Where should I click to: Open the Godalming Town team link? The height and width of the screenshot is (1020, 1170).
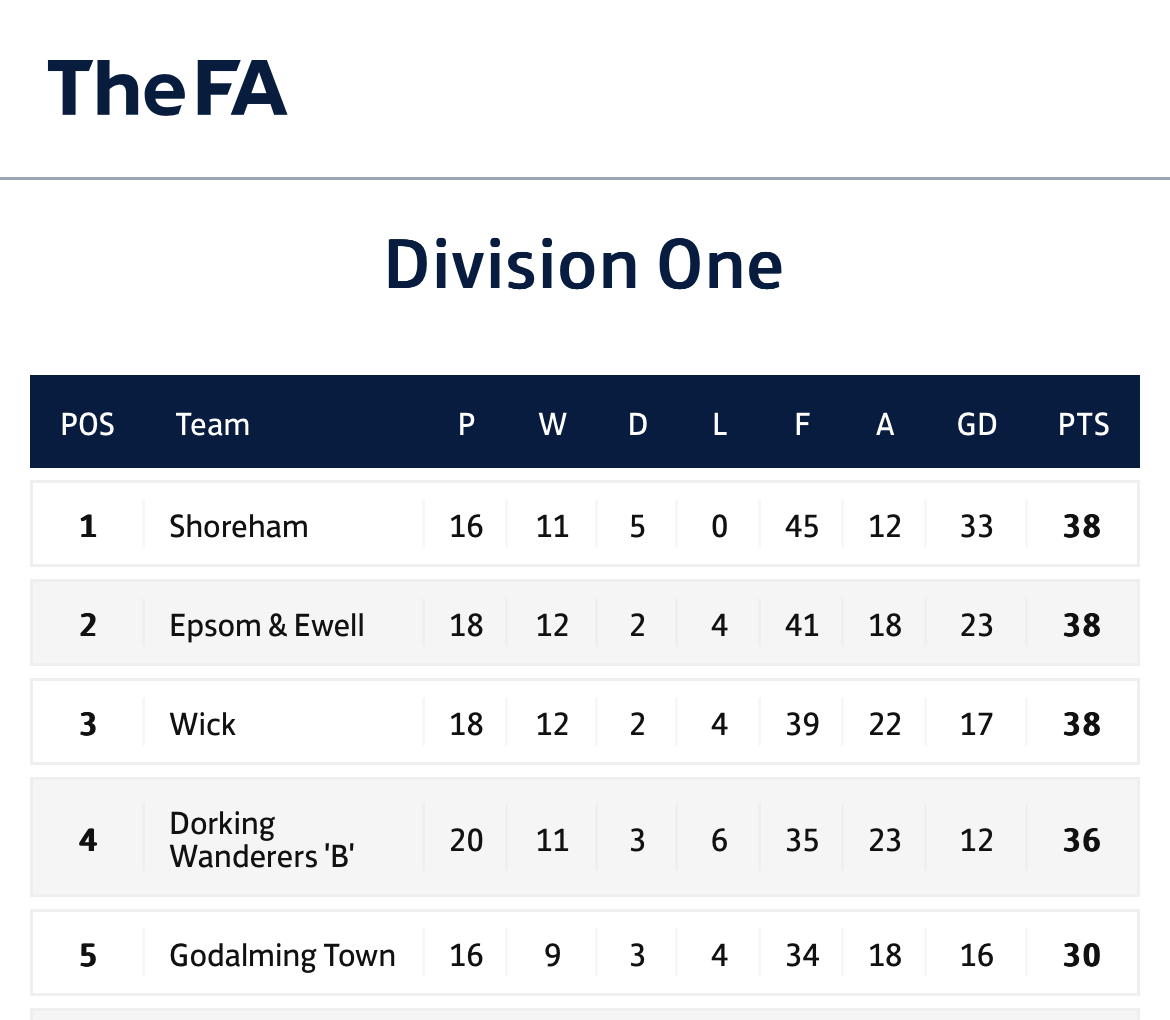282,955
